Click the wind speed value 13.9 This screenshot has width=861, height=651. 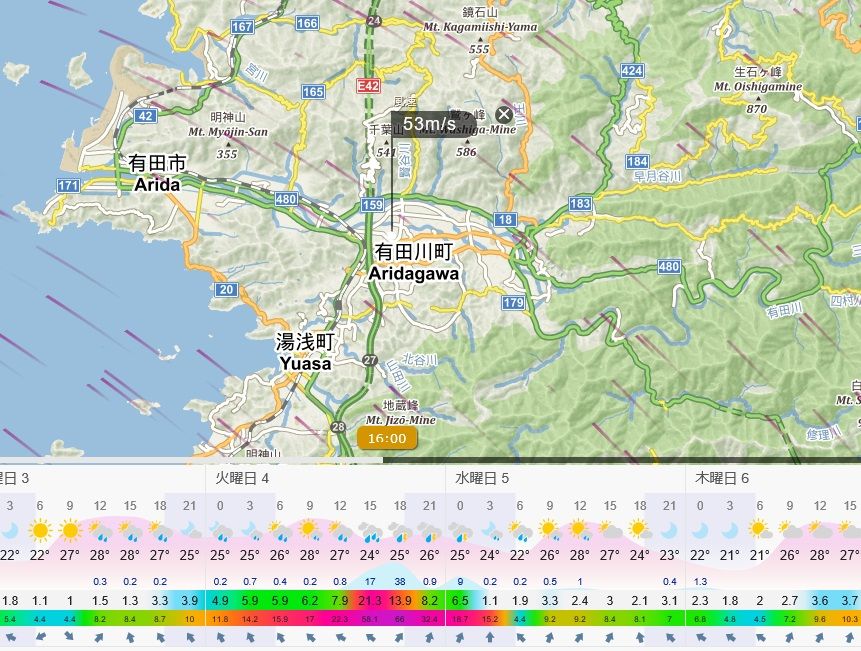pos(400,601)
